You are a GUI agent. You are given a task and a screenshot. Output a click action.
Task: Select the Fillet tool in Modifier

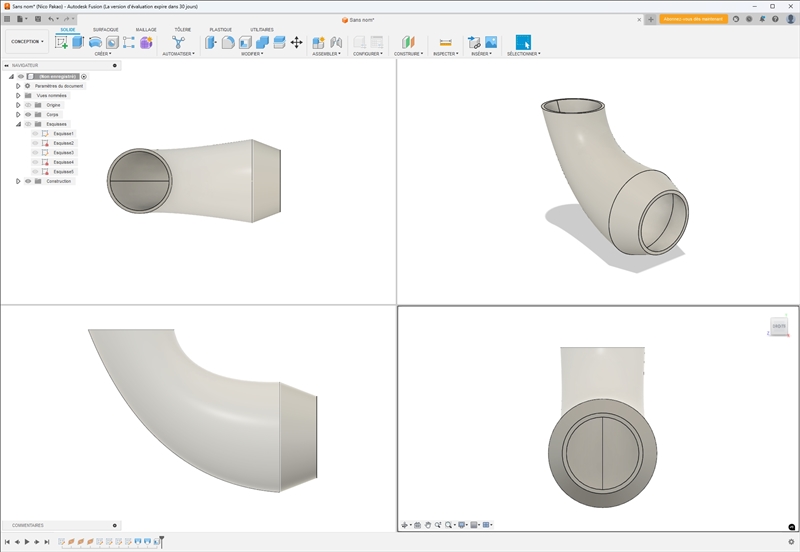click(x=228, y=42)
